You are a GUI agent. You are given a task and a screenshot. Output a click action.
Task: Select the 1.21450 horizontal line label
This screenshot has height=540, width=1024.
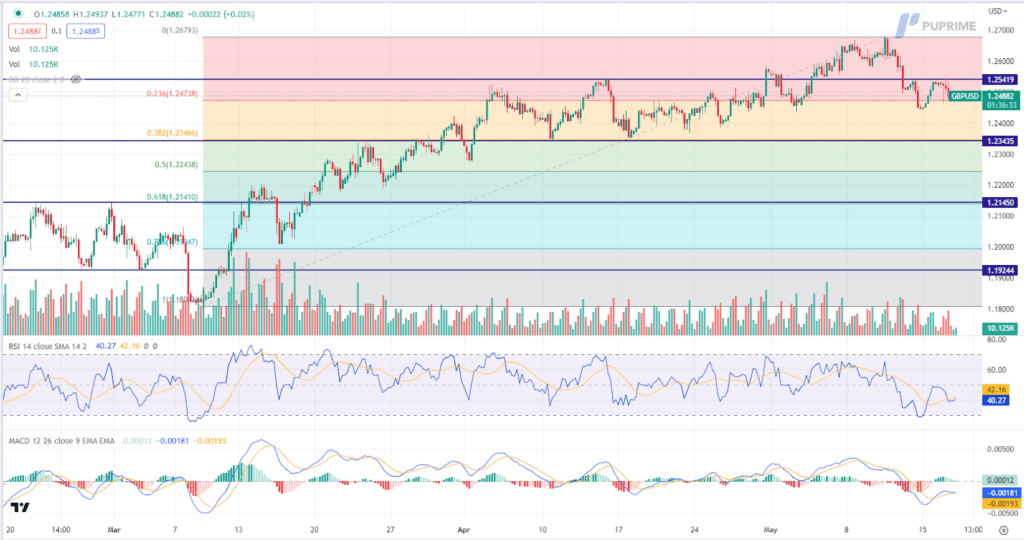pos(1000,203)
